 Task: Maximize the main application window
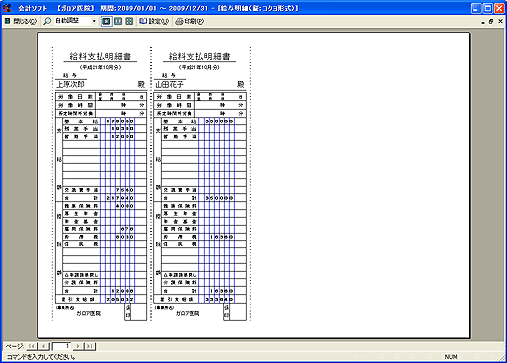coord(488,8)
